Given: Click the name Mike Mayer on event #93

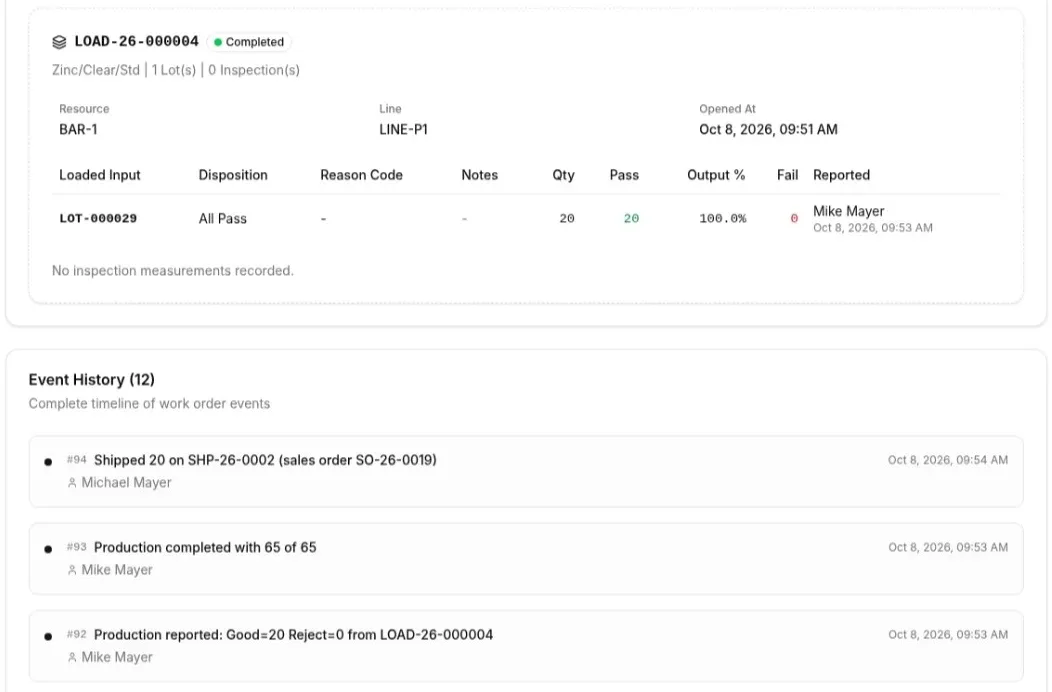Looking at the screenshot, I should (117, 570).
